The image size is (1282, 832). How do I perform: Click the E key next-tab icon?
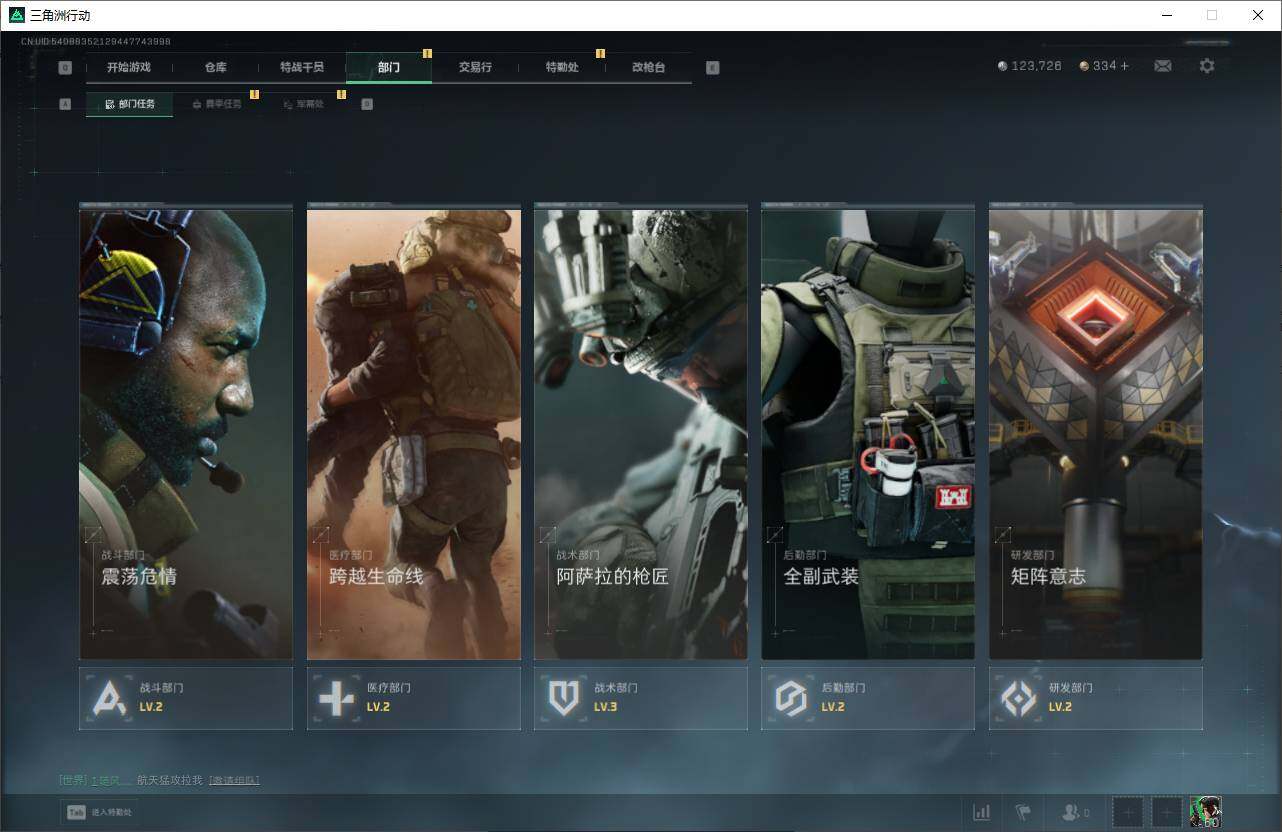click(713, 68)
